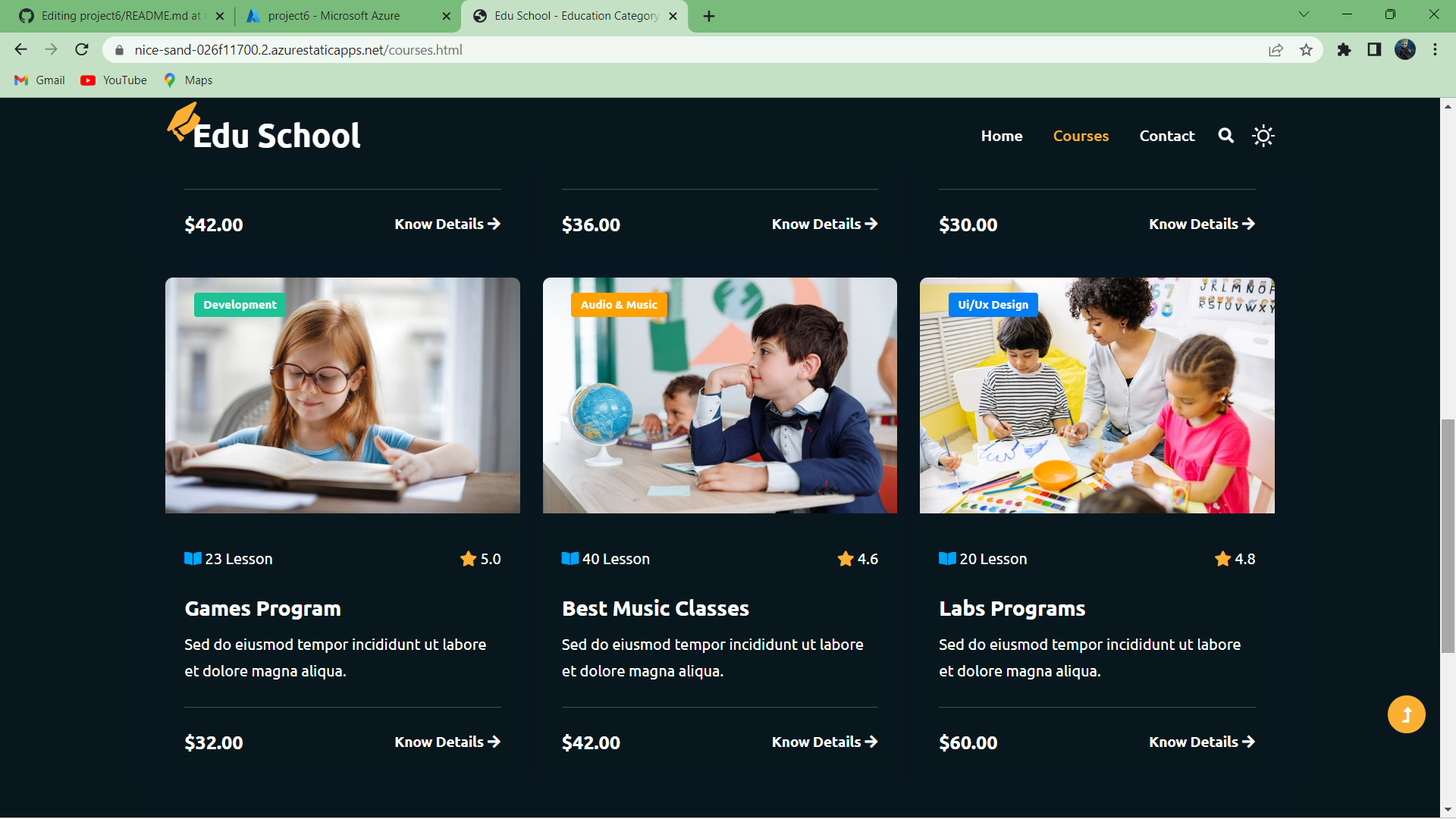Toggle browser side panel icon
Viewport: 1456px width, 819px height.
tap(1374, 50)
